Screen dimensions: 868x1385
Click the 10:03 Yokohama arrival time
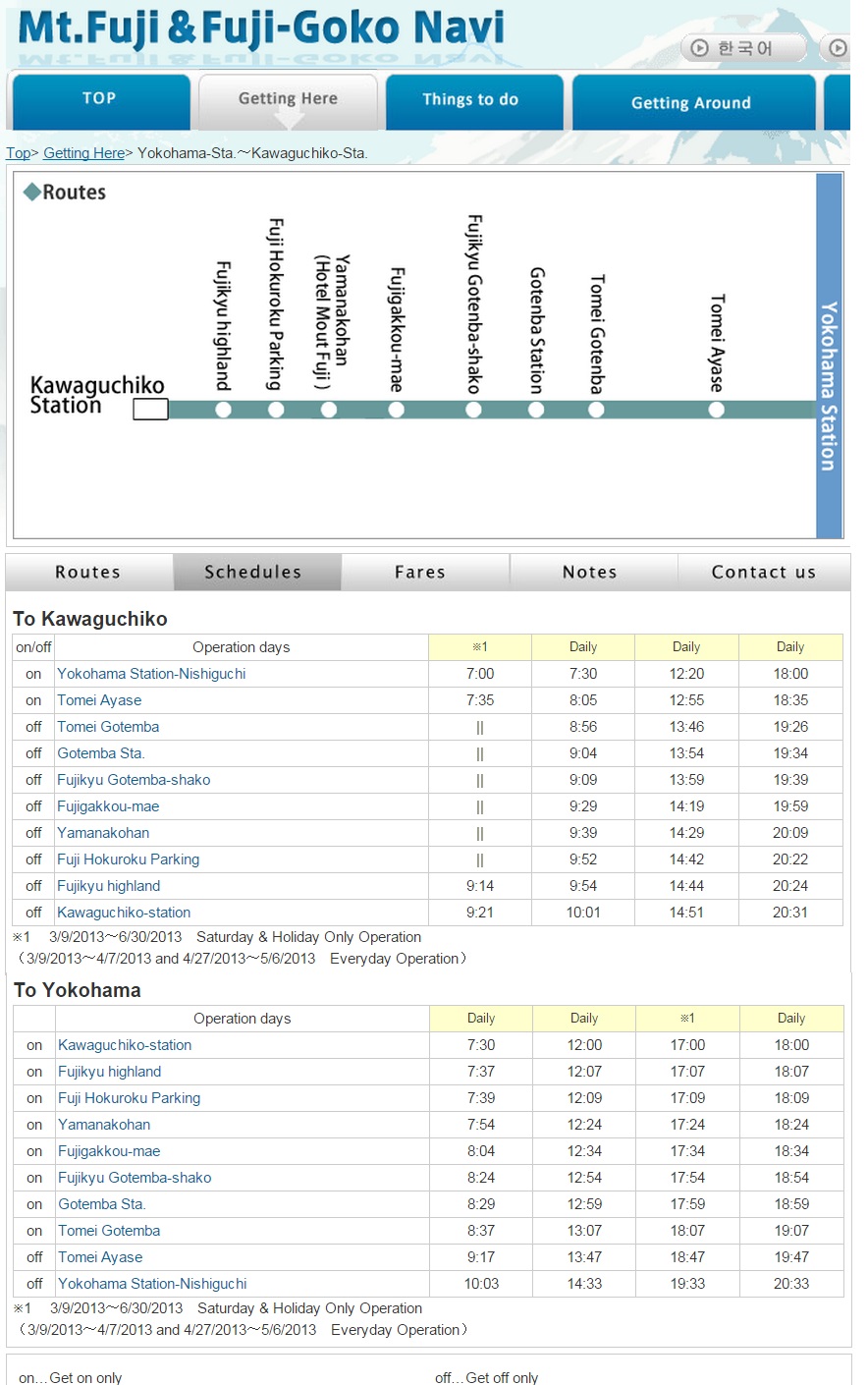pos(481,1284)
